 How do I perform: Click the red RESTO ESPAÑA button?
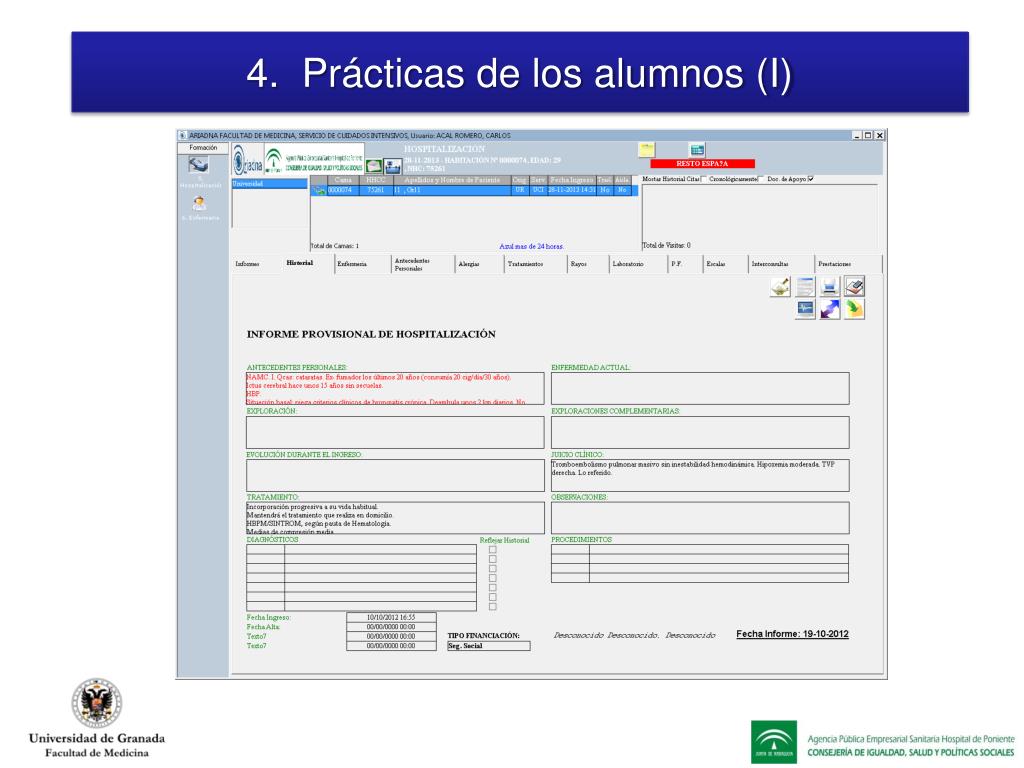coord(702,163)
